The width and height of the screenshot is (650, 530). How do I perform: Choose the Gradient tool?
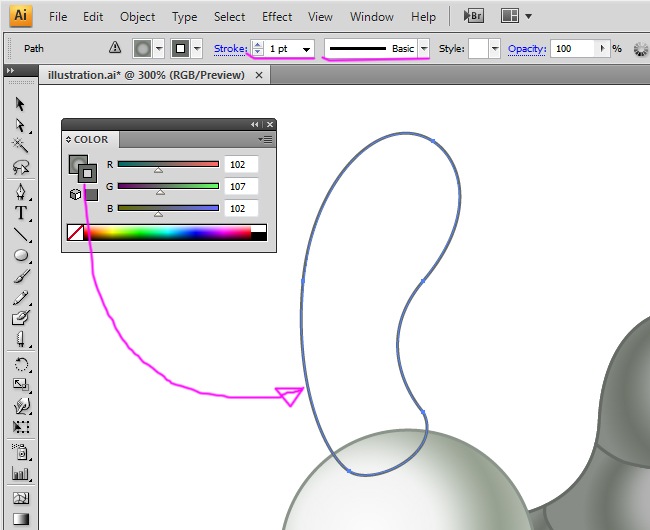click(21, 519)
